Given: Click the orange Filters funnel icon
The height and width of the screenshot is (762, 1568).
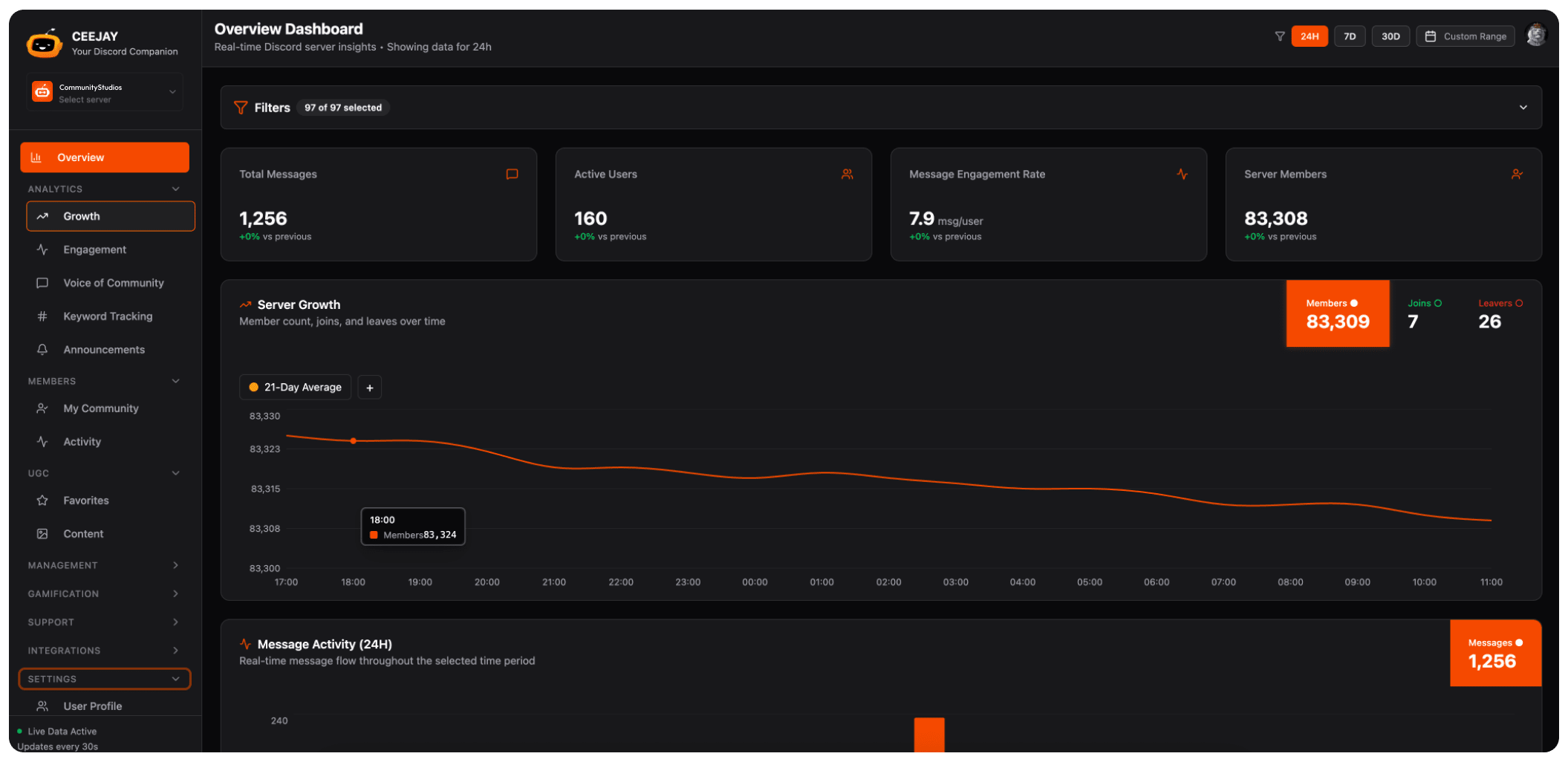Looking at the screenshot, I should (241, 108).
